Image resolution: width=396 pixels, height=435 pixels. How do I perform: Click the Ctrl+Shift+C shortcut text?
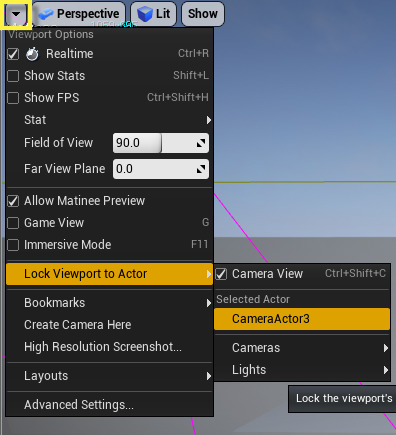tap(355, 273)
